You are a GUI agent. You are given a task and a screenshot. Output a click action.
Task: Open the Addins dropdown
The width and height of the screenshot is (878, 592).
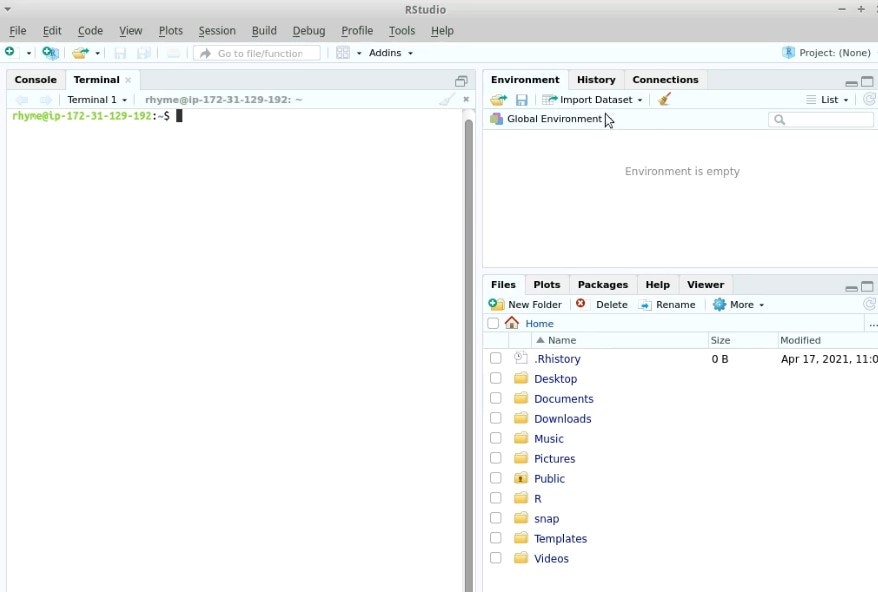(x=391, y=53)
